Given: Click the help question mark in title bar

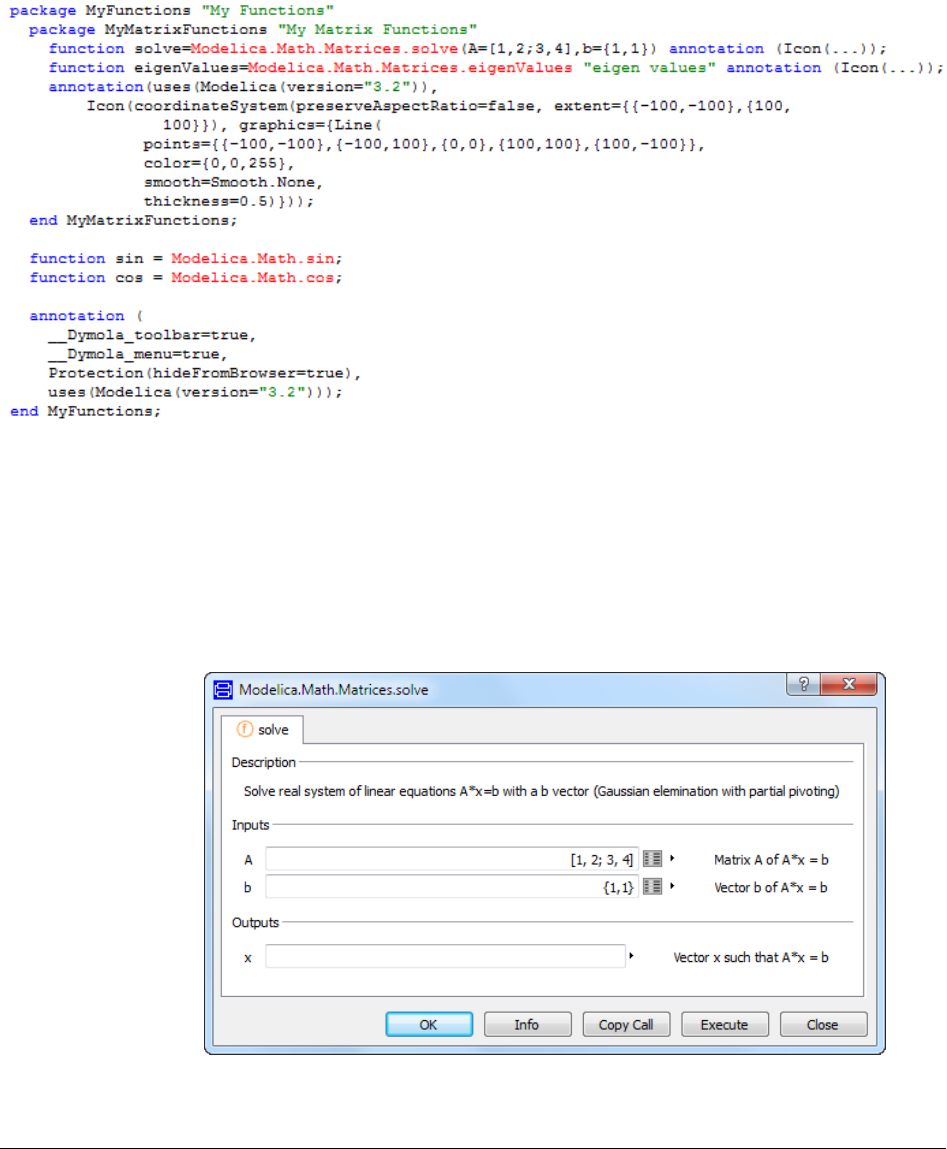Looking at the screenshot, I should point(804,684).
